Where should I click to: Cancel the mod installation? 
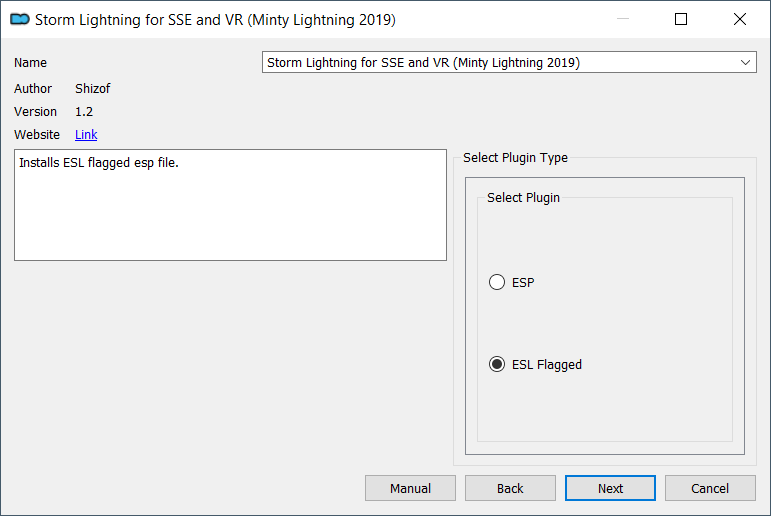(x=710, y=488)
